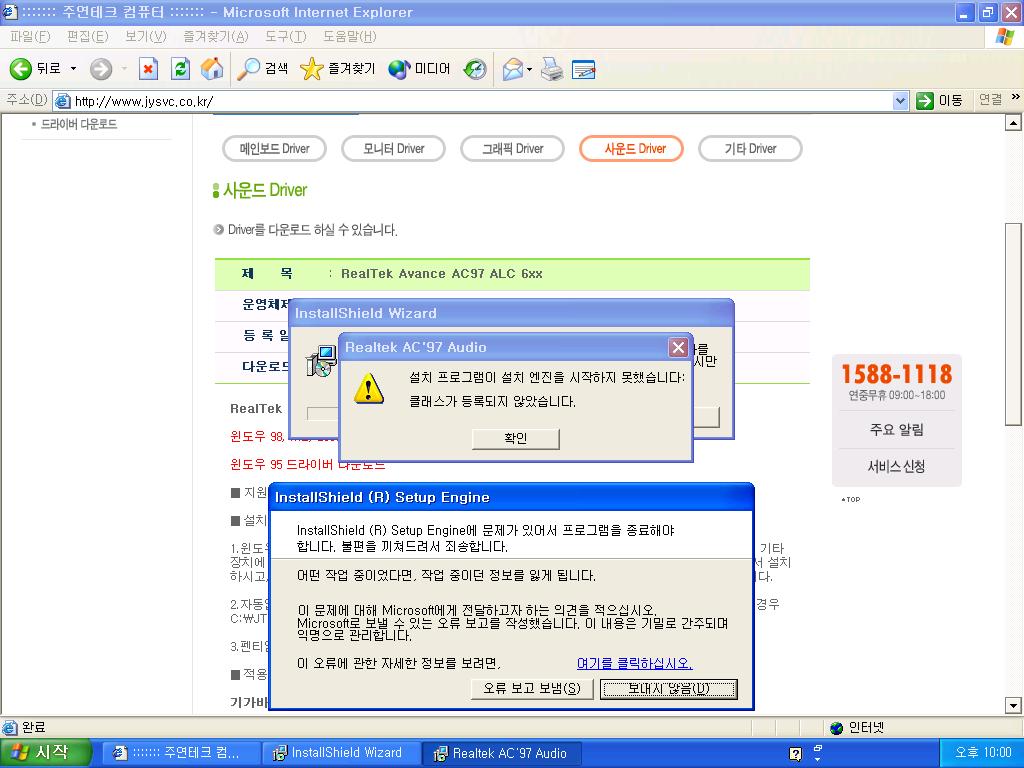Viewport: 1024px width, 768px height.
Task: Click the IE Back arrow icon
Action: pos(20,69)
